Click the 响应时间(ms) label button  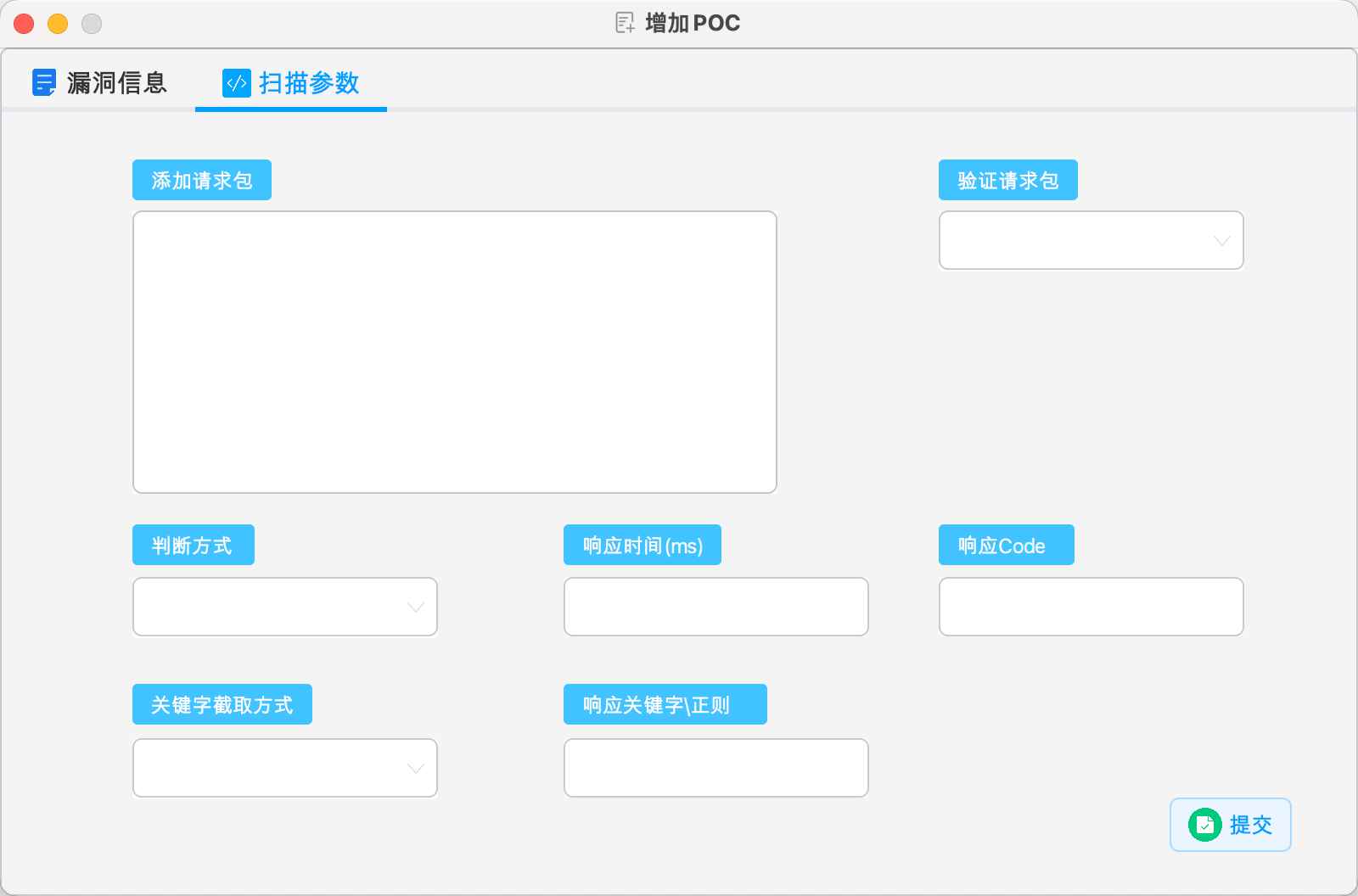(x=643, y=545)
